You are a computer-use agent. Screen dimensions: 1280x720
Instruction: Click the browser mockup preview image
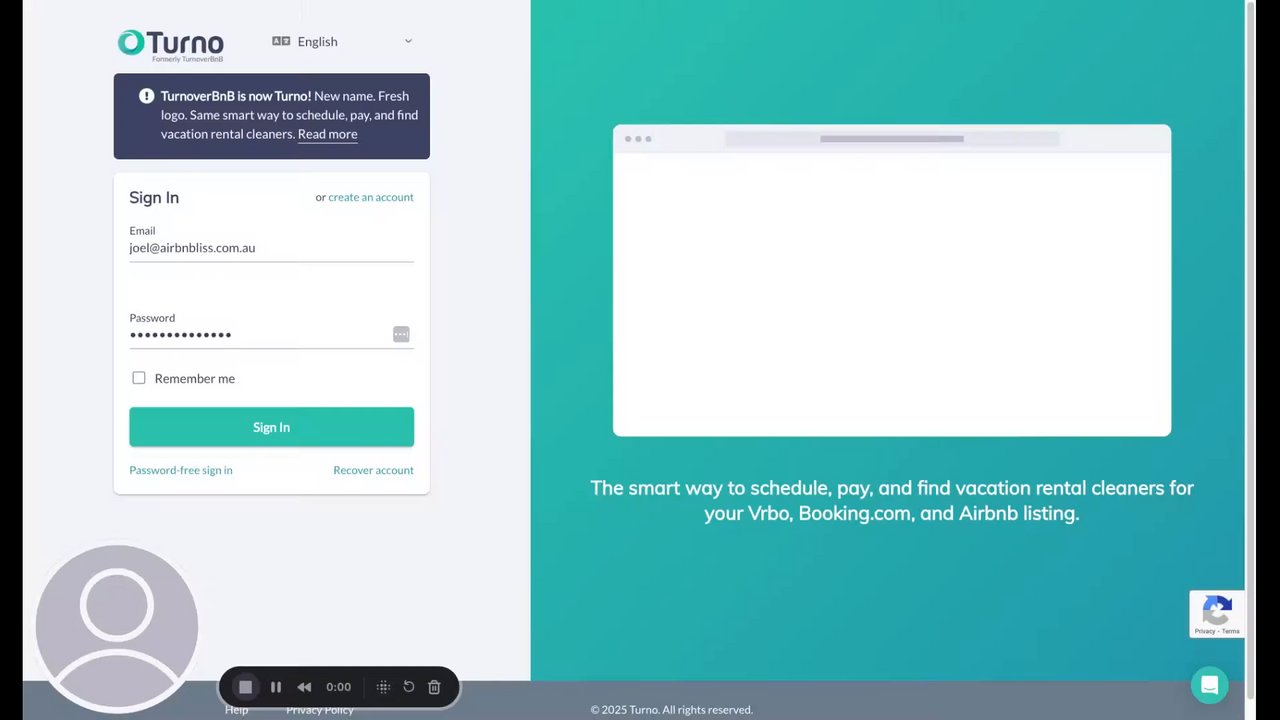[x=892, y=280]
